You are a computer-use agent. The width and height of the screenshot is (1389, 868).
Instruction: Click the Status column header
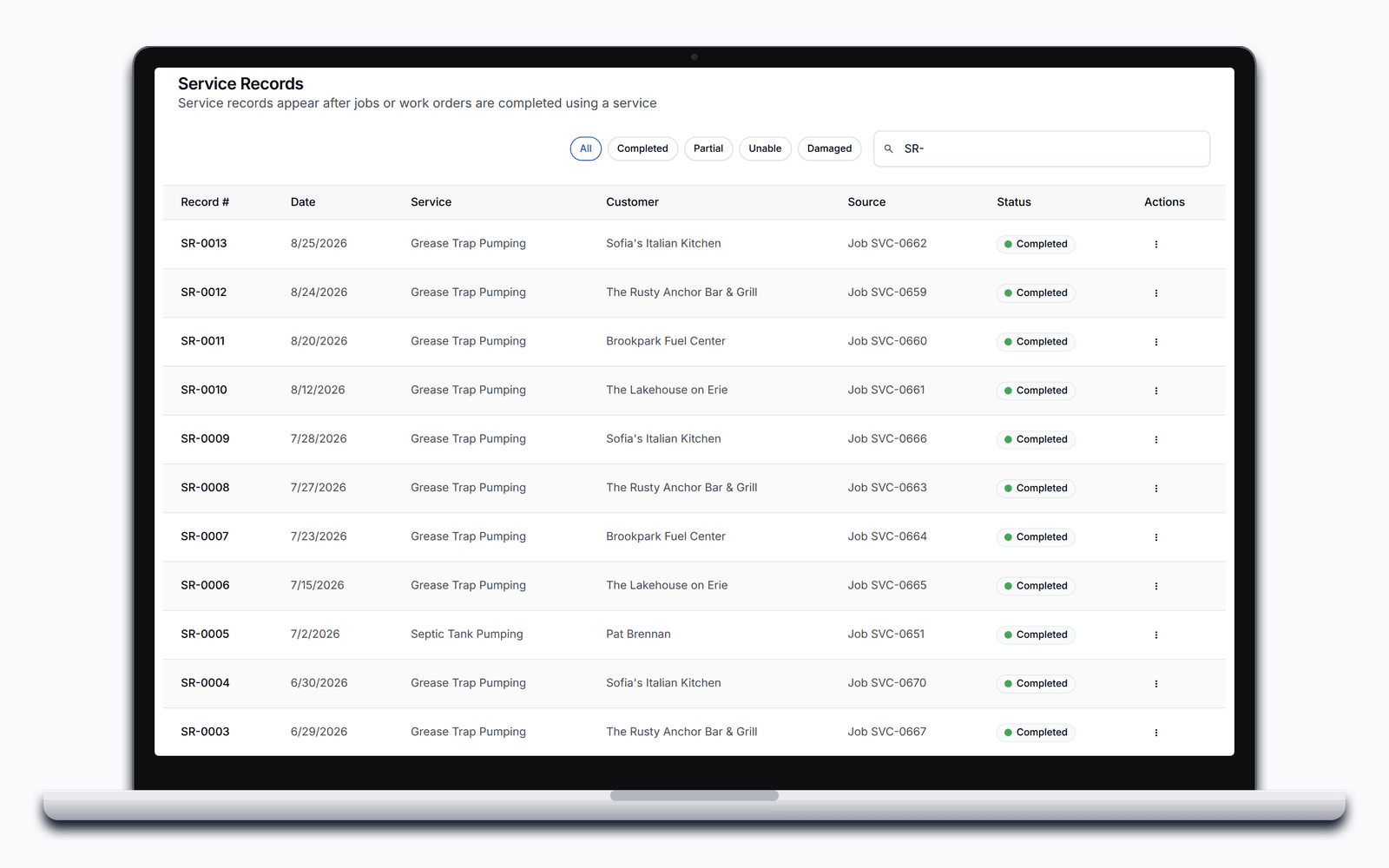(1014, 202)
